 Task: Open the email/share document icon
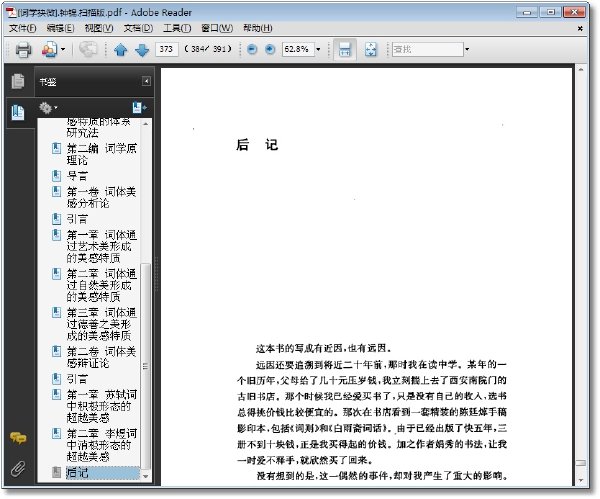49,49
